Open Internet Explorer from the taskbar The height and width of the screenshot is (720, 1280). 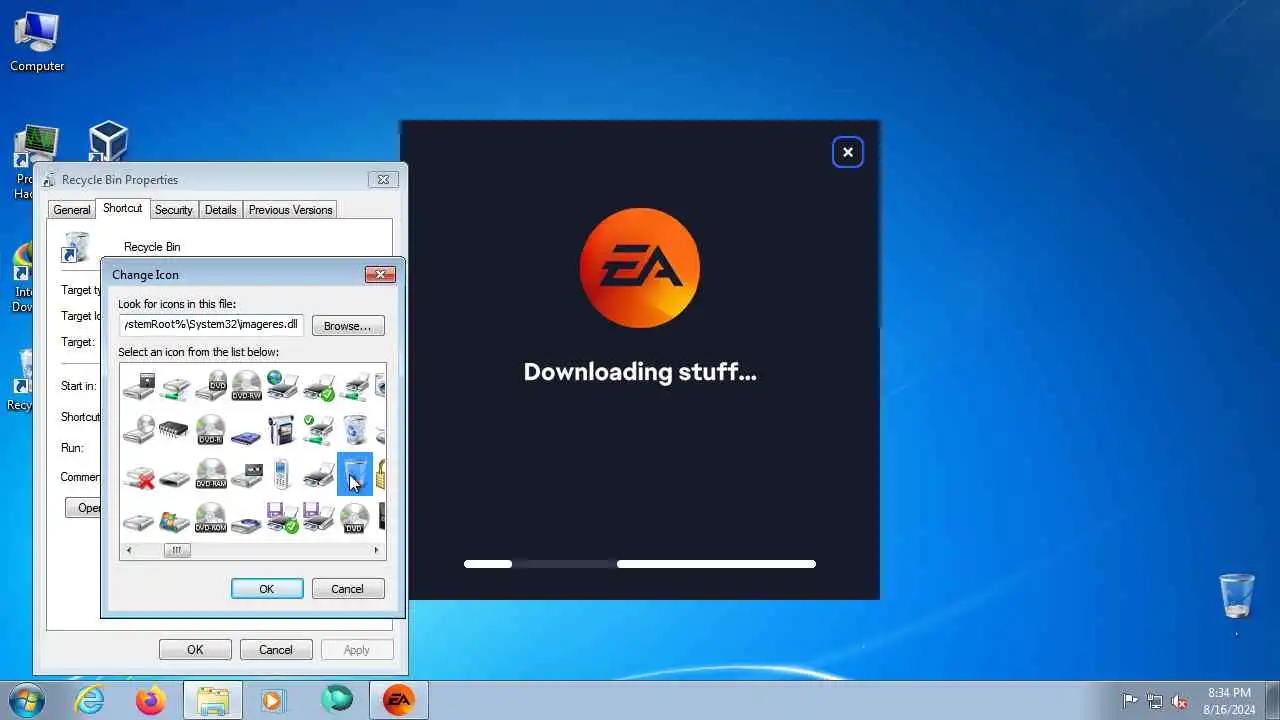(90, 700)
